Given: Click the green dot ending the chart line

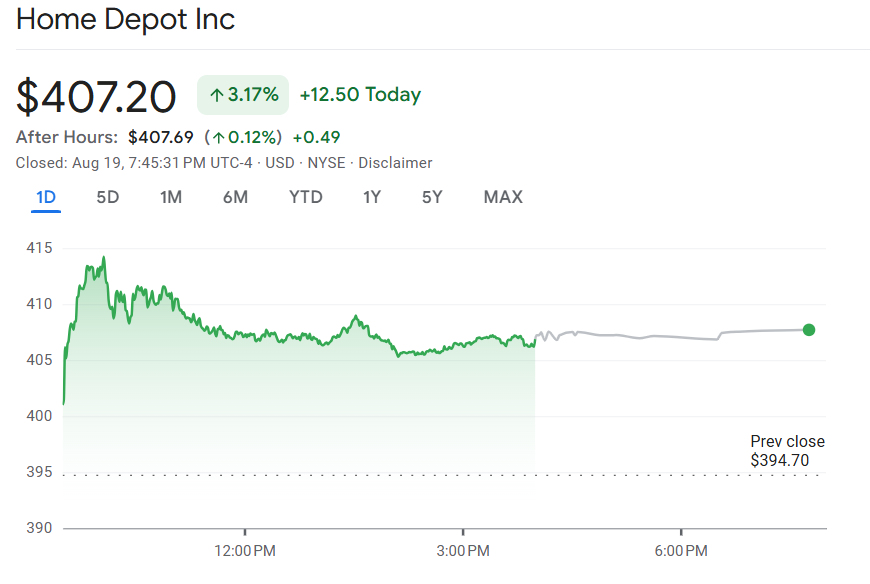Looking at the screenshot, I should coord(809,330).
